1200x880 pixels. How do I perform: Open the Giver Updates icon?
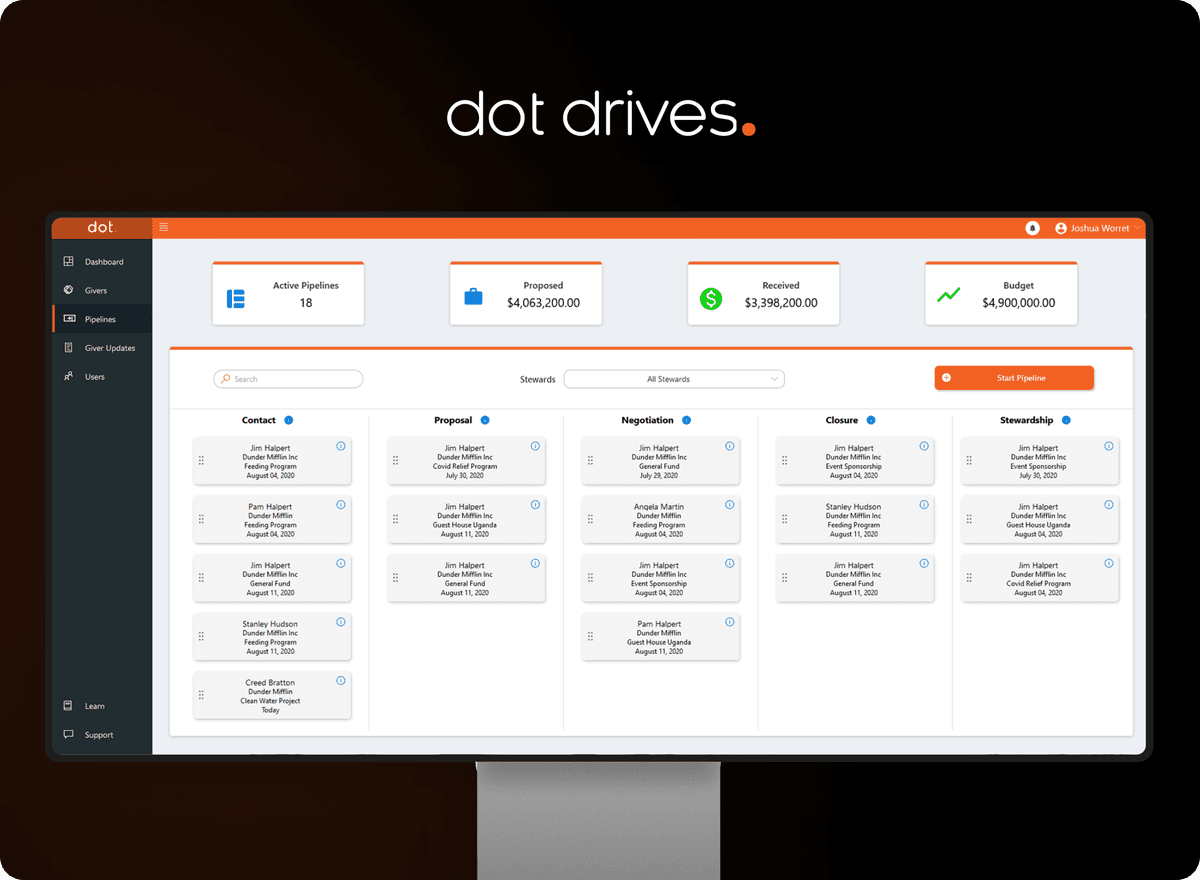pos(70,348)
